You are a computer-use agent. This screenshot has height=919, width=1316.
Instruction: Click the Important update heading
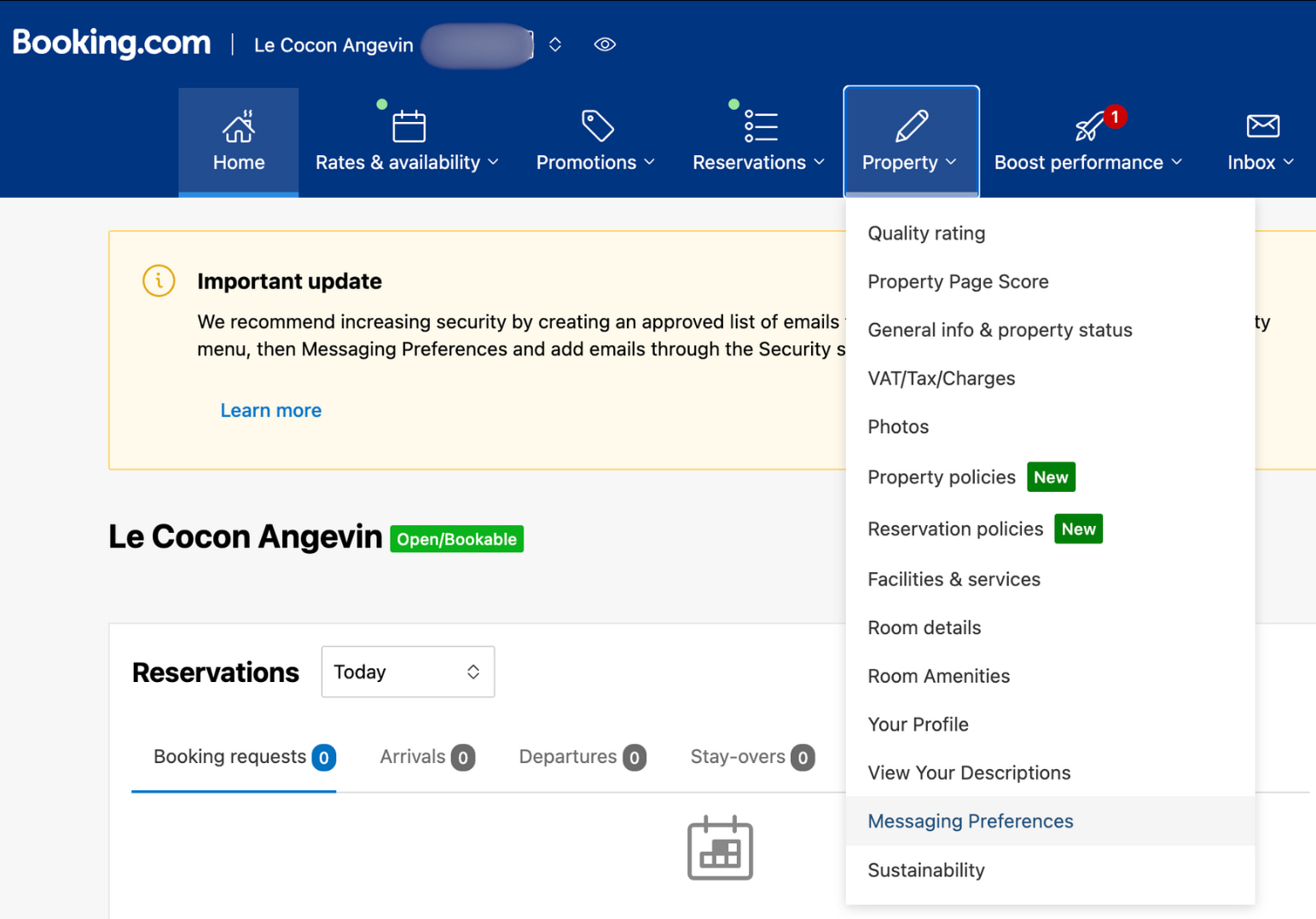289,281
